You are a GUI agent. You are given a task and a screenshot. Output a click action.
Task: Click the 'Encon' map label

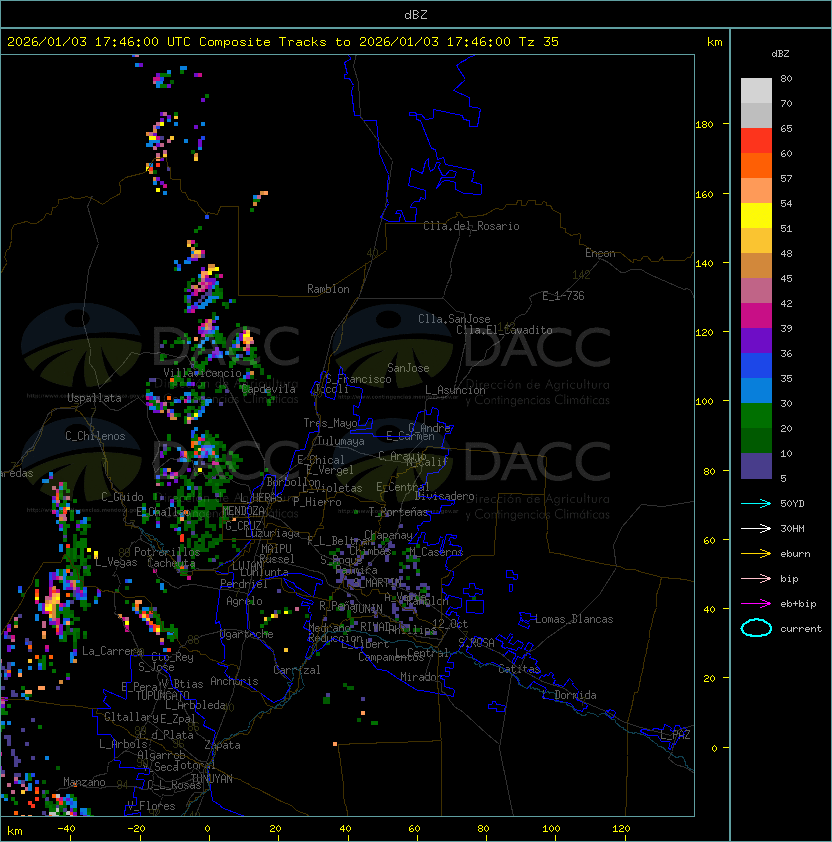point(600,253)
